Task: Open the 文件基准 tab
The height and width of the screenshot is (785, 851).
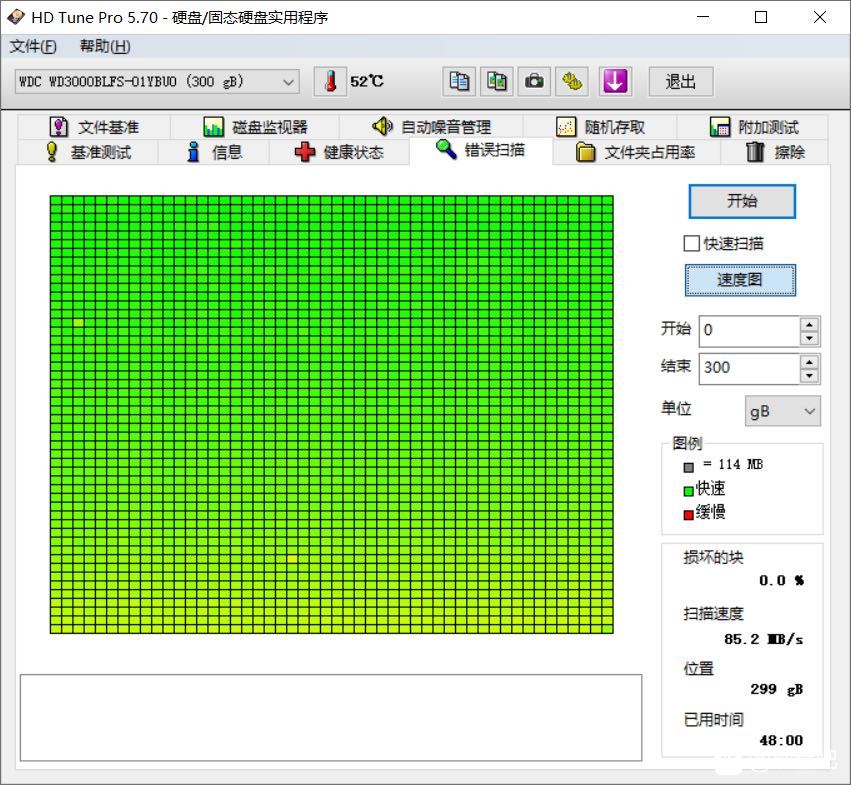Action: [94, 127]
